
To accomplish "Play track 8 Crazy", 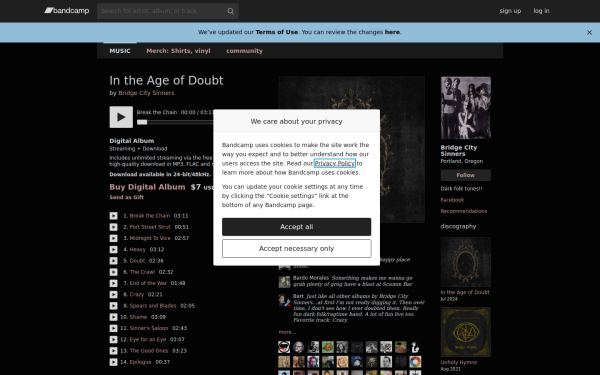I will tap(114, 294).
